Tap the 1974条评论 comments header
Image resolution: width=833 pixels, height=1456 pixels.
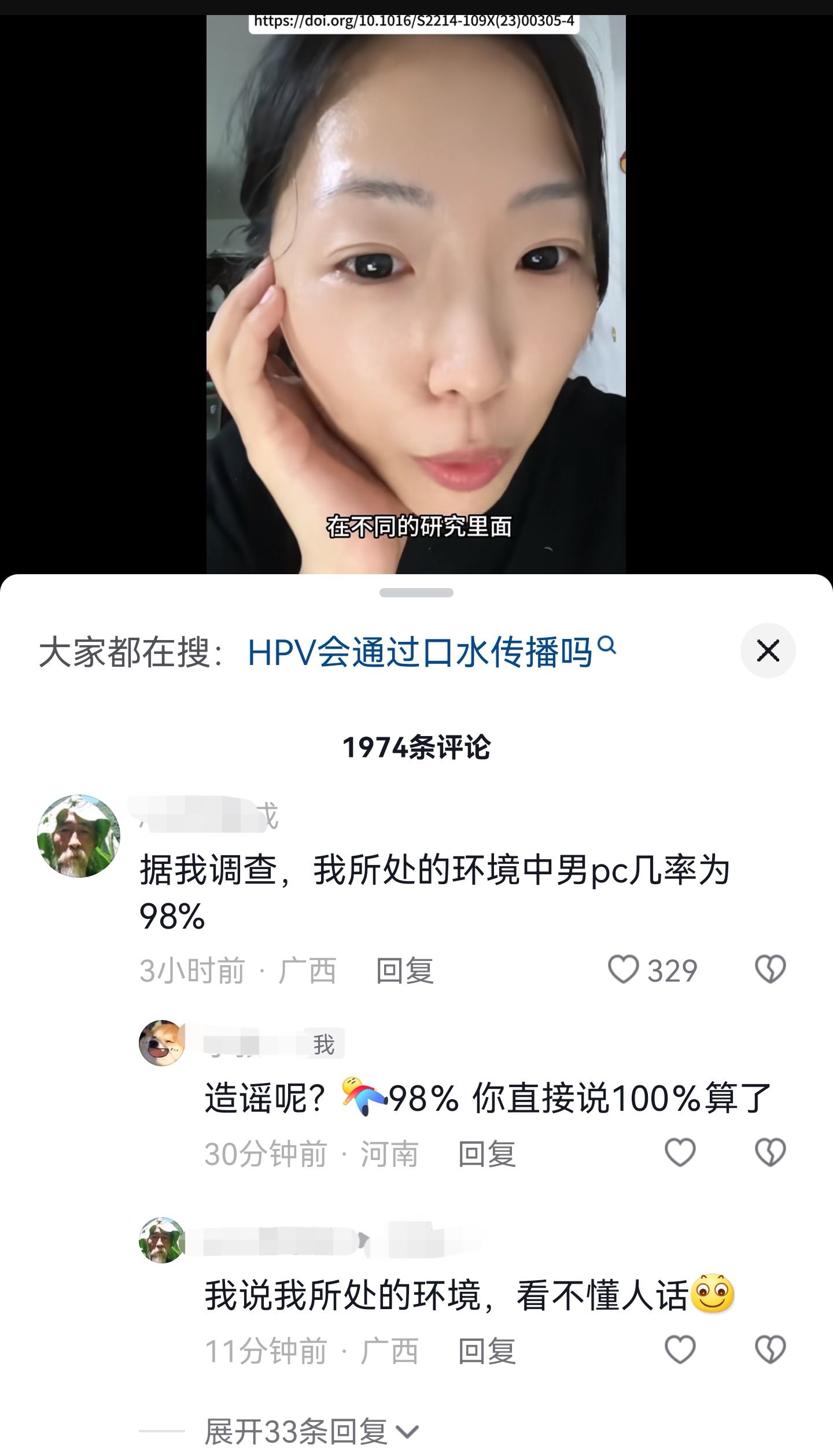pyautogui.click(x=417, y=747)
